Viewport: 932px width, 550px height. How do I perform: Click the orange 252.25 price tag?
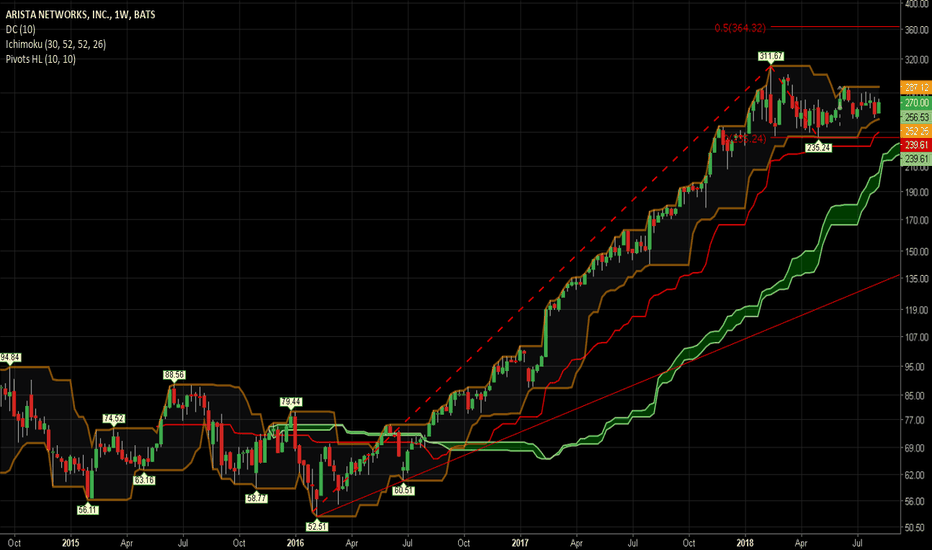pyautogui.click(x=916, y=131)
